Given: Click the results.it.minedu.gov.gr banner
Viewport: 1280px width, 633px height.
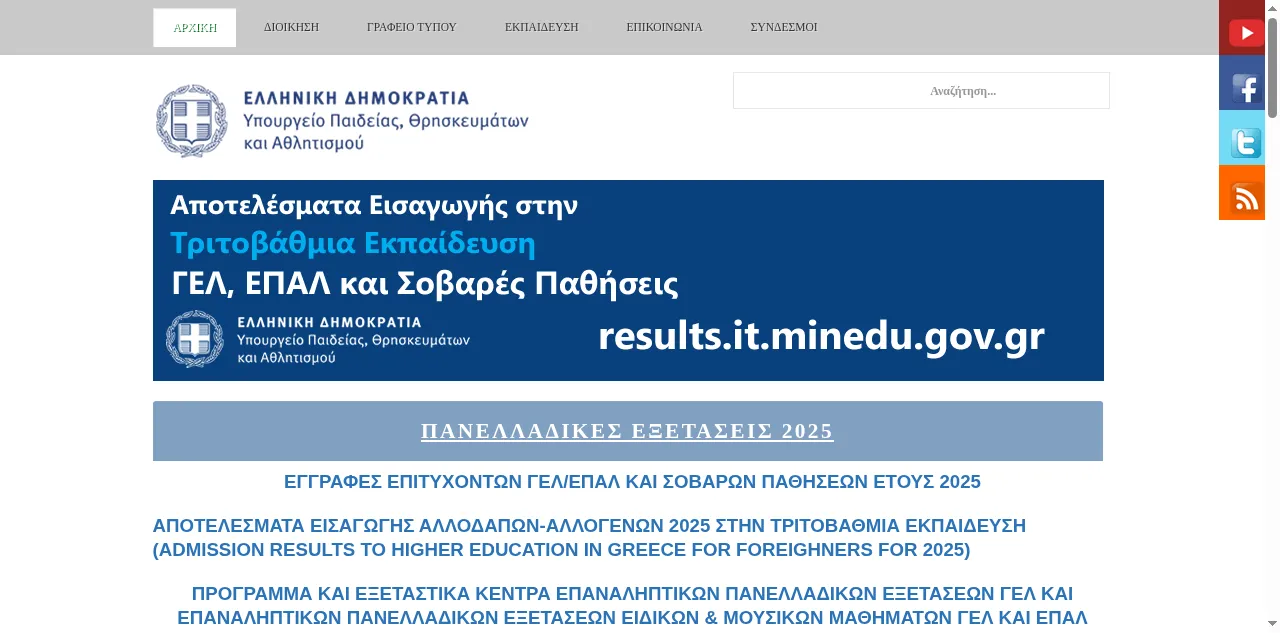Looking at the screenshot, I should 628,281.
